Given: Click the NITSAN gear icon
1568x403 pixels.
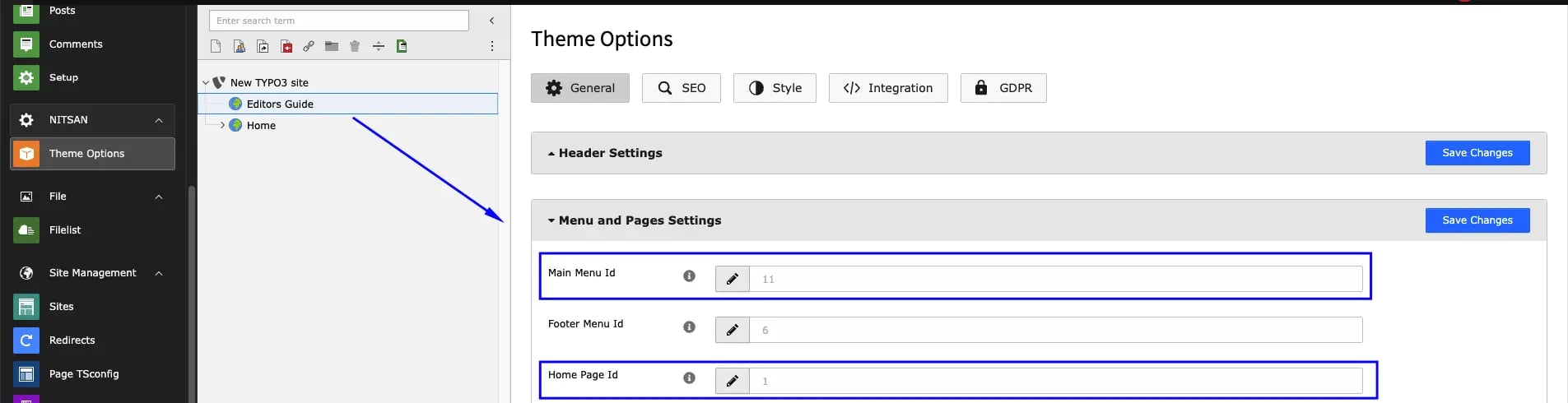Looking at the screenshot, I should point(26,120).
